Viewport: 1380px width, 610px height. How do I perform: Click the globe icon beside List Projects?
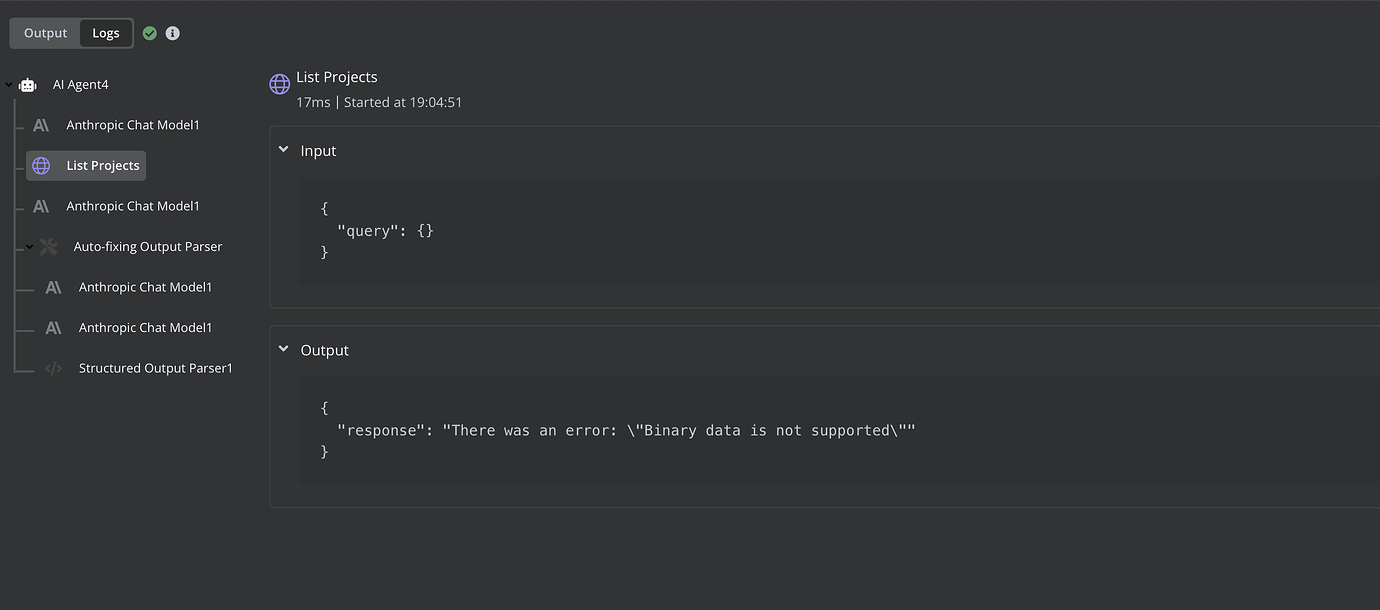point(41,165)
